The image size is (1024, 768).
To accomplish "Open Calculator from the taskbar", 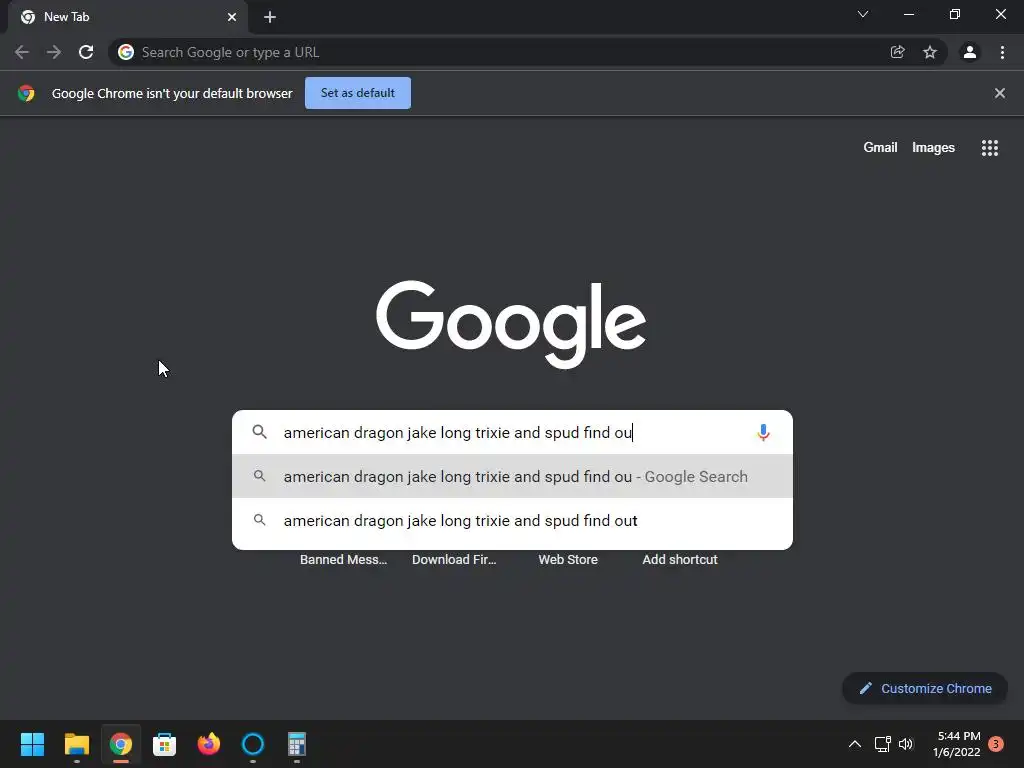I will tap(296, 744).
